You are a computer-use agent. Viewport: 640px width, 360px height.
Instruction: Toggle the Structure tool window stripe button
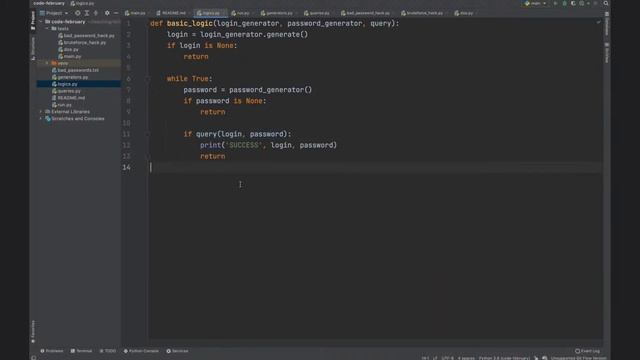click(x=33, y=49)
